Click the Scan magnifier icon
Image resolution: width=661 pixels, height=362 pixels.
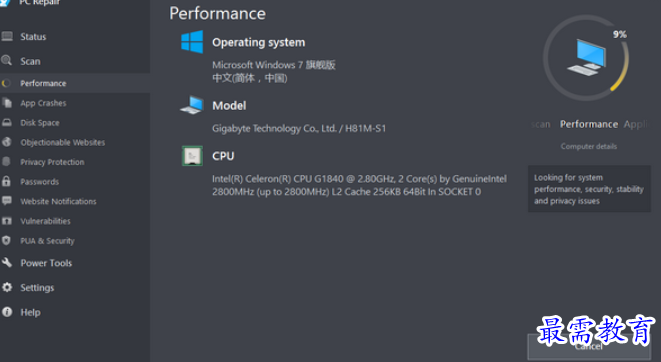pos(6,61)
